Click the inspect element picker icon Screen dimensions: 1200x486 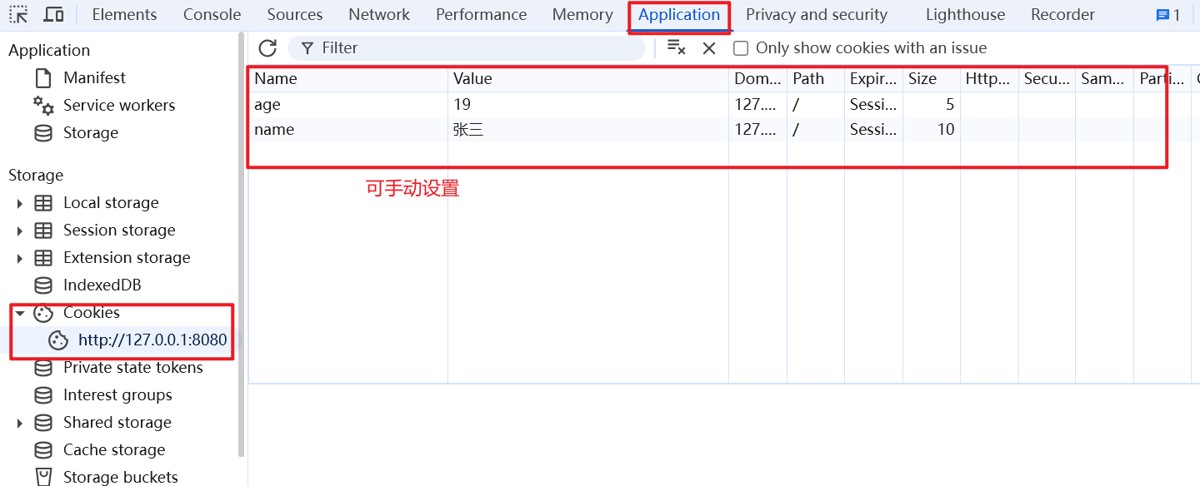click(x=19, y=15)
